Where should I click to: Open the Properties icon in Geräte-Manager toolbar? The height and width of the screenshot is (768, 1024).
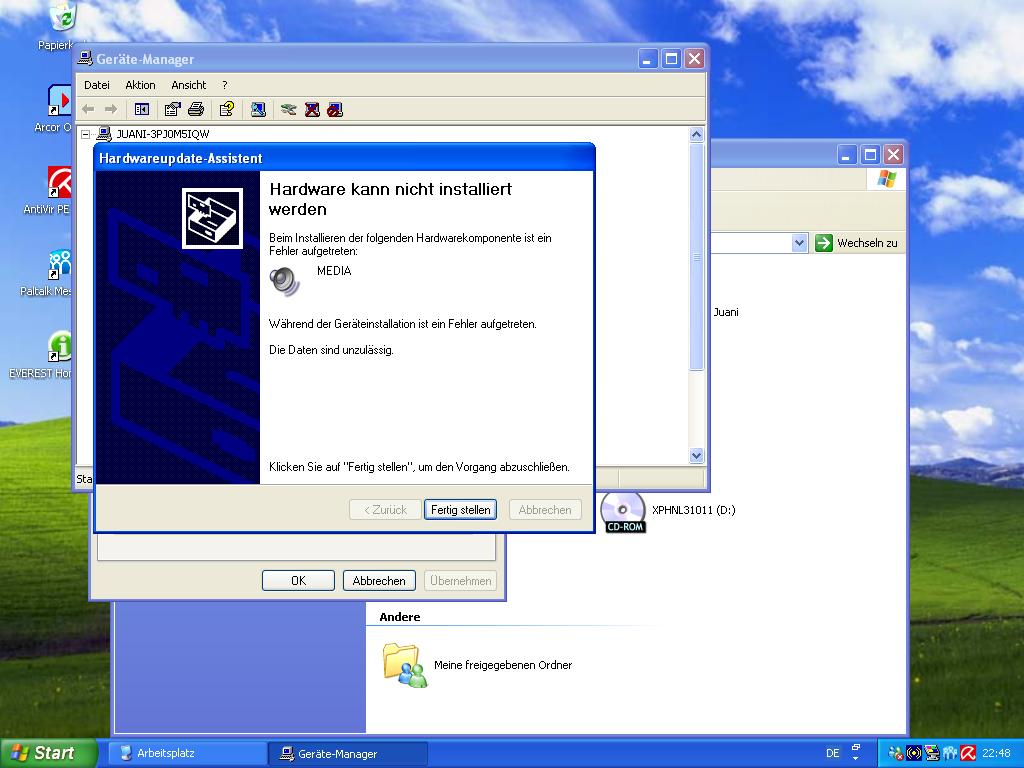(x=172, y=109)
